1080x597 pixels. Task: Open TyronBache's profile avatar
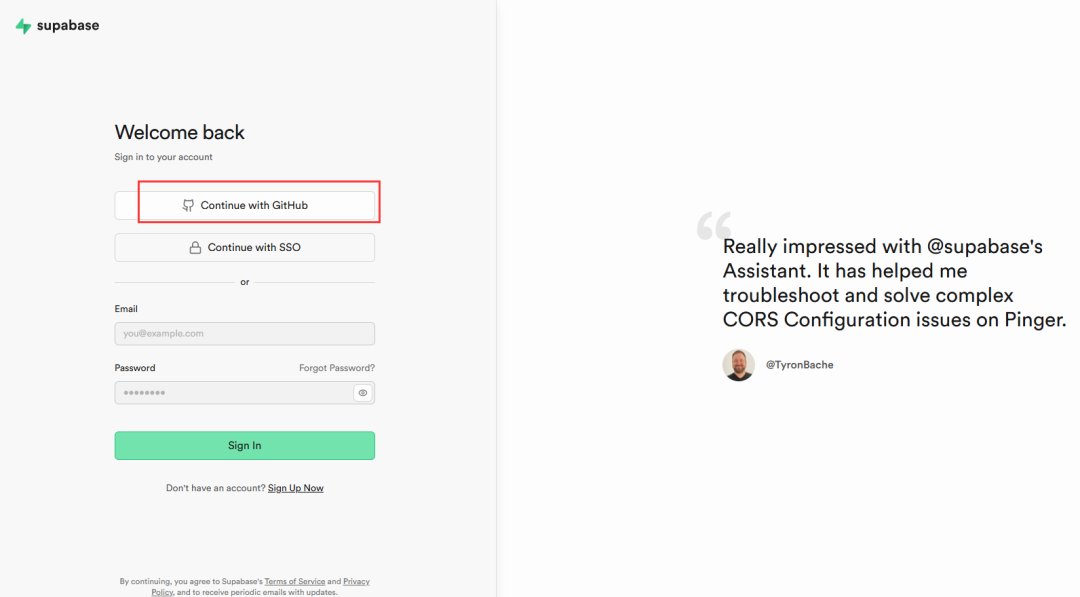click(738, 365)
